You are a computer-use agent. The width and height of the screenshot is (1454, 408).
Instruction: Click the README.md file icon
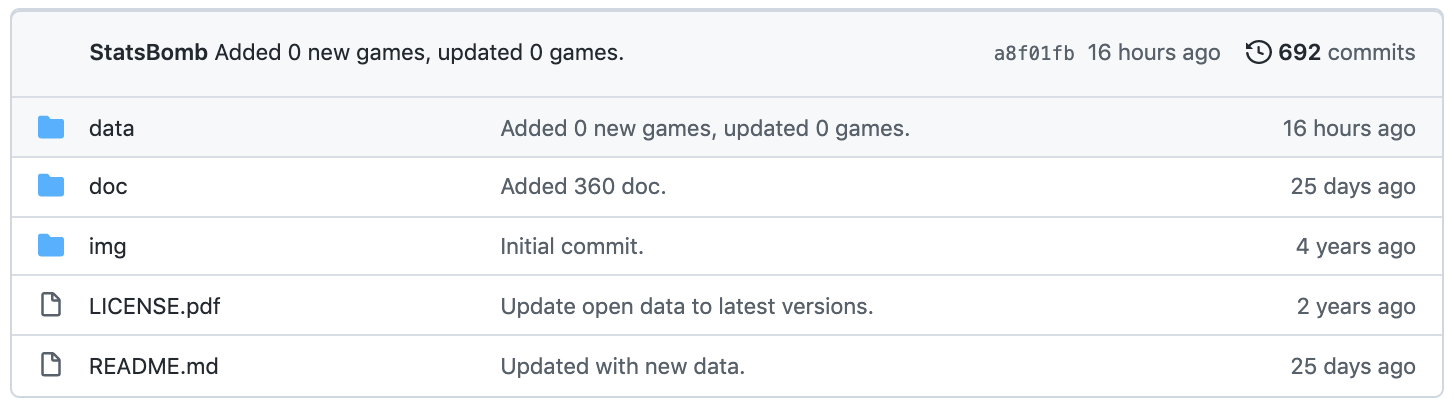tap(51, 366)
